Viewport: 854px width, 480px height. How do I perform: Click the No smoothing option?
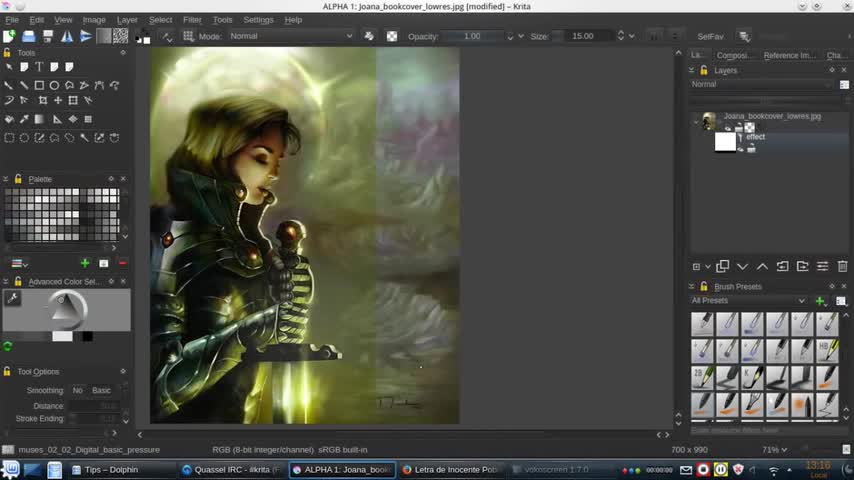pos(77,391)
